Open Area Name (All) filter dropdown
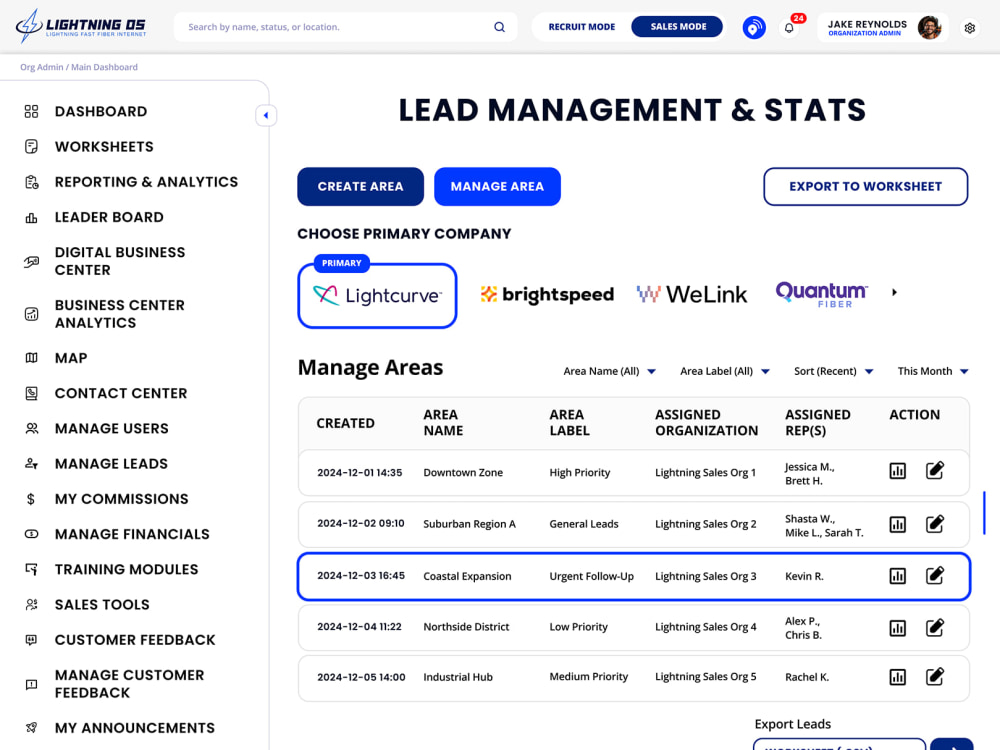This screenshot has height=750, width=1000. pos(609,371)
